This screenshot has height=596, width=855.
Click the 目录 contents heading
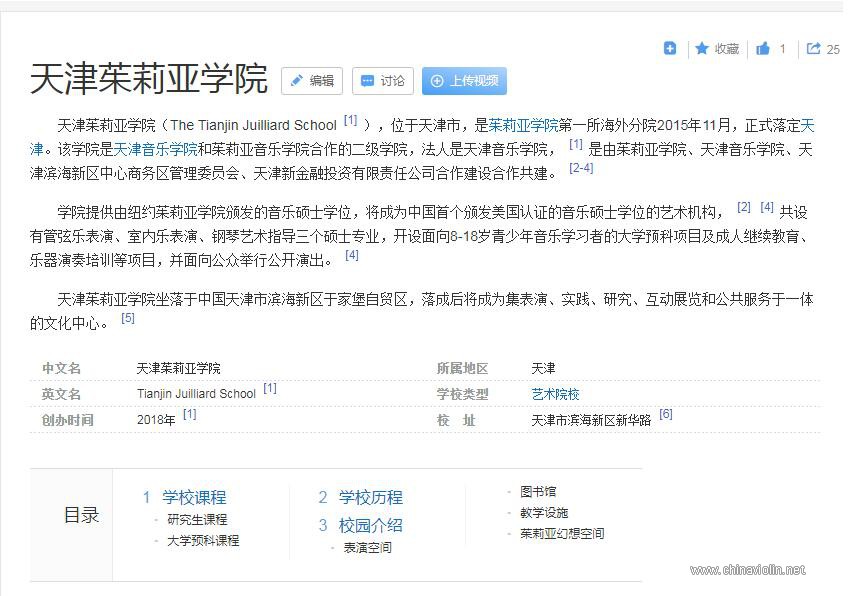click(x=81, y=515)
